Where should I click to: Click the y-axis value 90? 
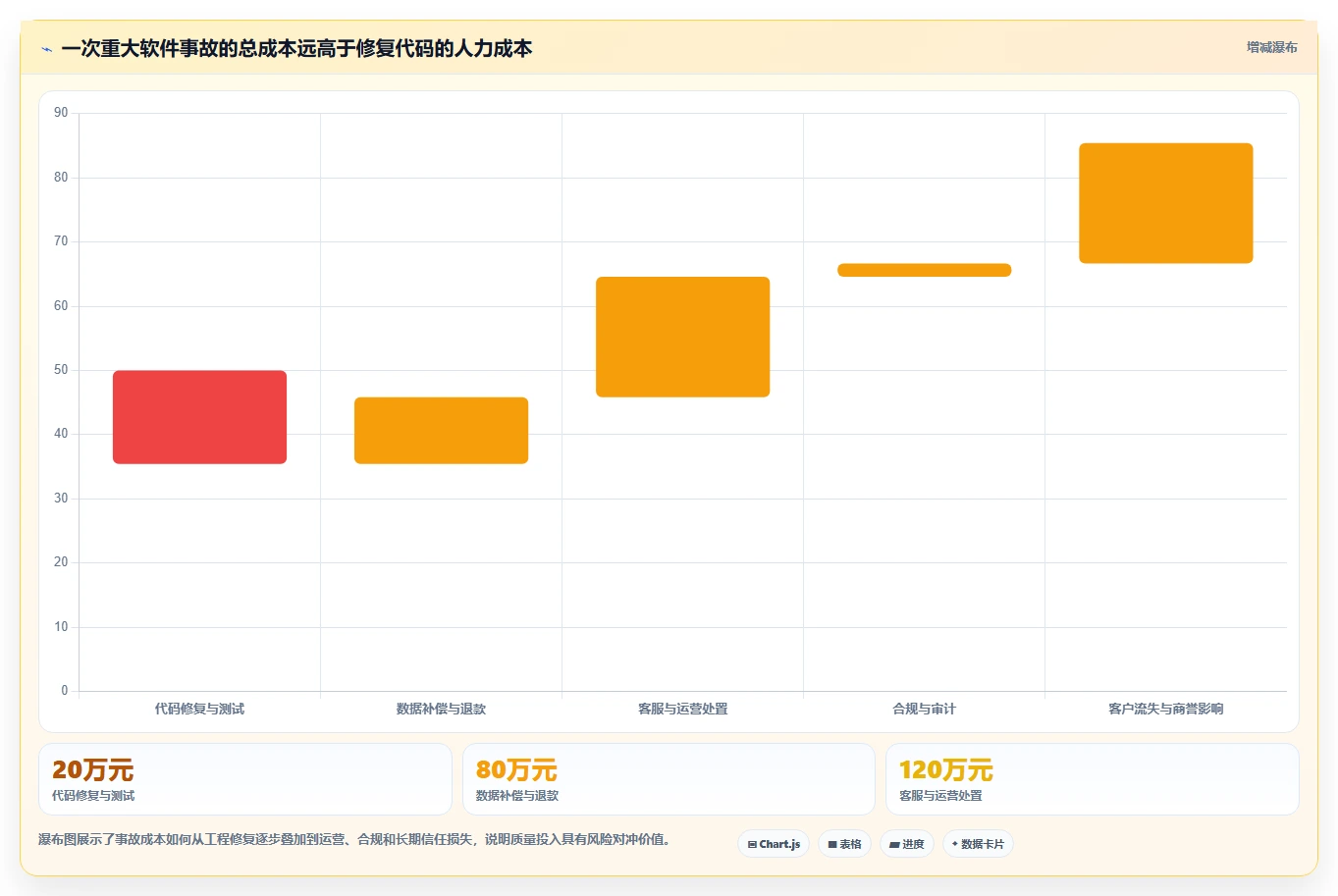pyautogui.click(x=61, y=113)
